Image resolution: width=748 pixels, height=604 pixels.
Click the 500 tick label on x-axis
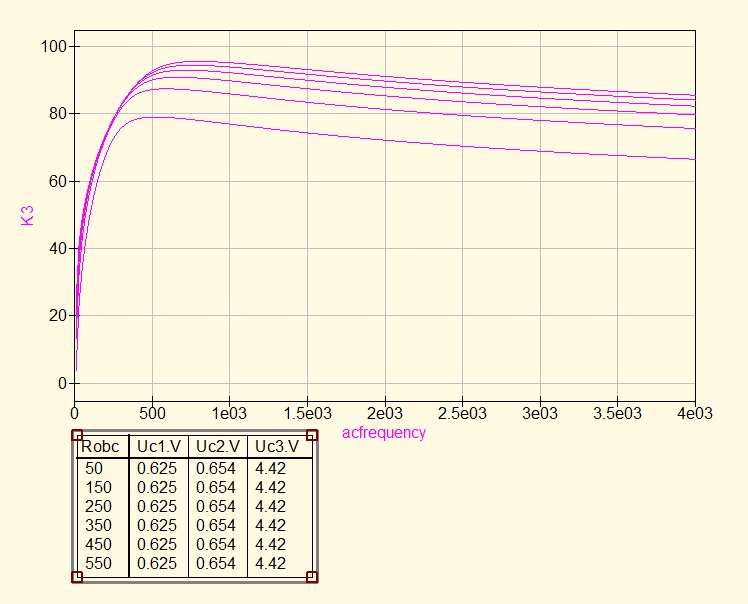point(152,413)
